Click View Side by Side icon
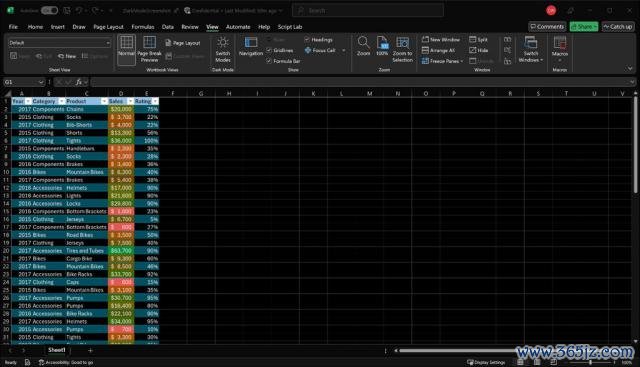Viewport: 640px width, 367px height. 507,40
